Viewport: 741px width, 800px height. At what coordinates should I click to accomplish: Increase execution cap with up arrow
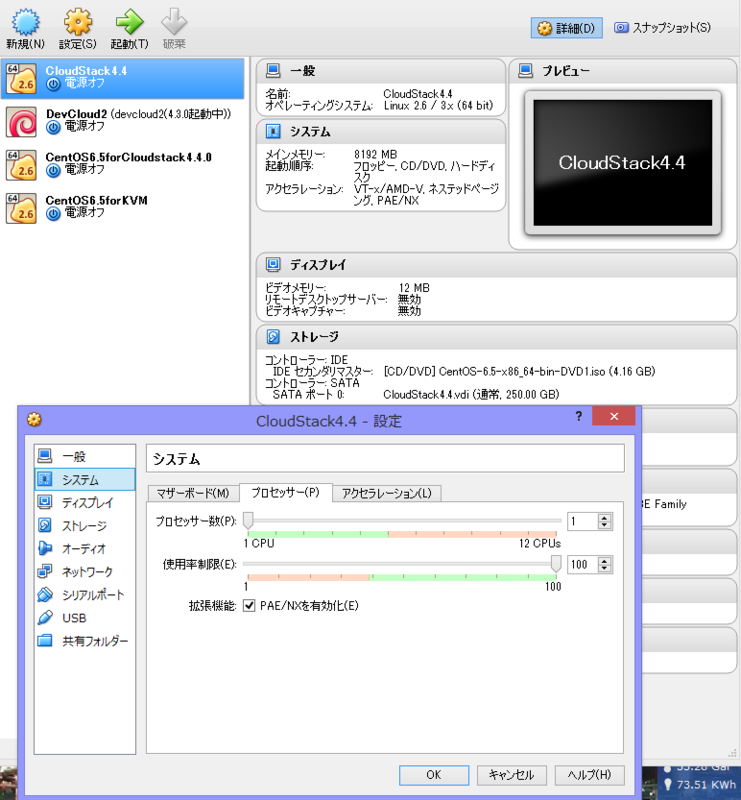click(605, 561)
